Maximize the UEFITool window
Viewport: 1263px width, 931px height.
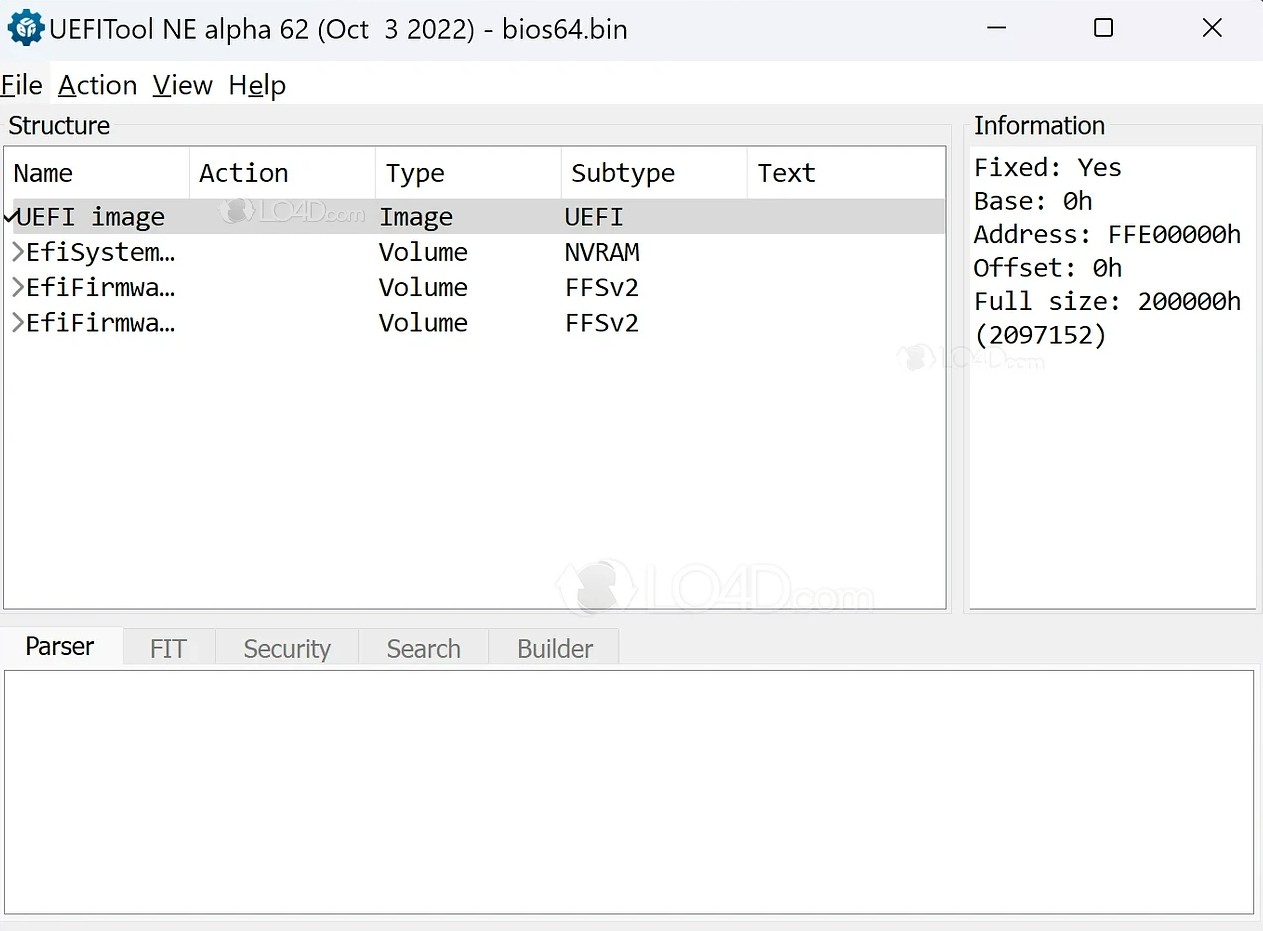pyautogui.click(x=1103, y=28)
